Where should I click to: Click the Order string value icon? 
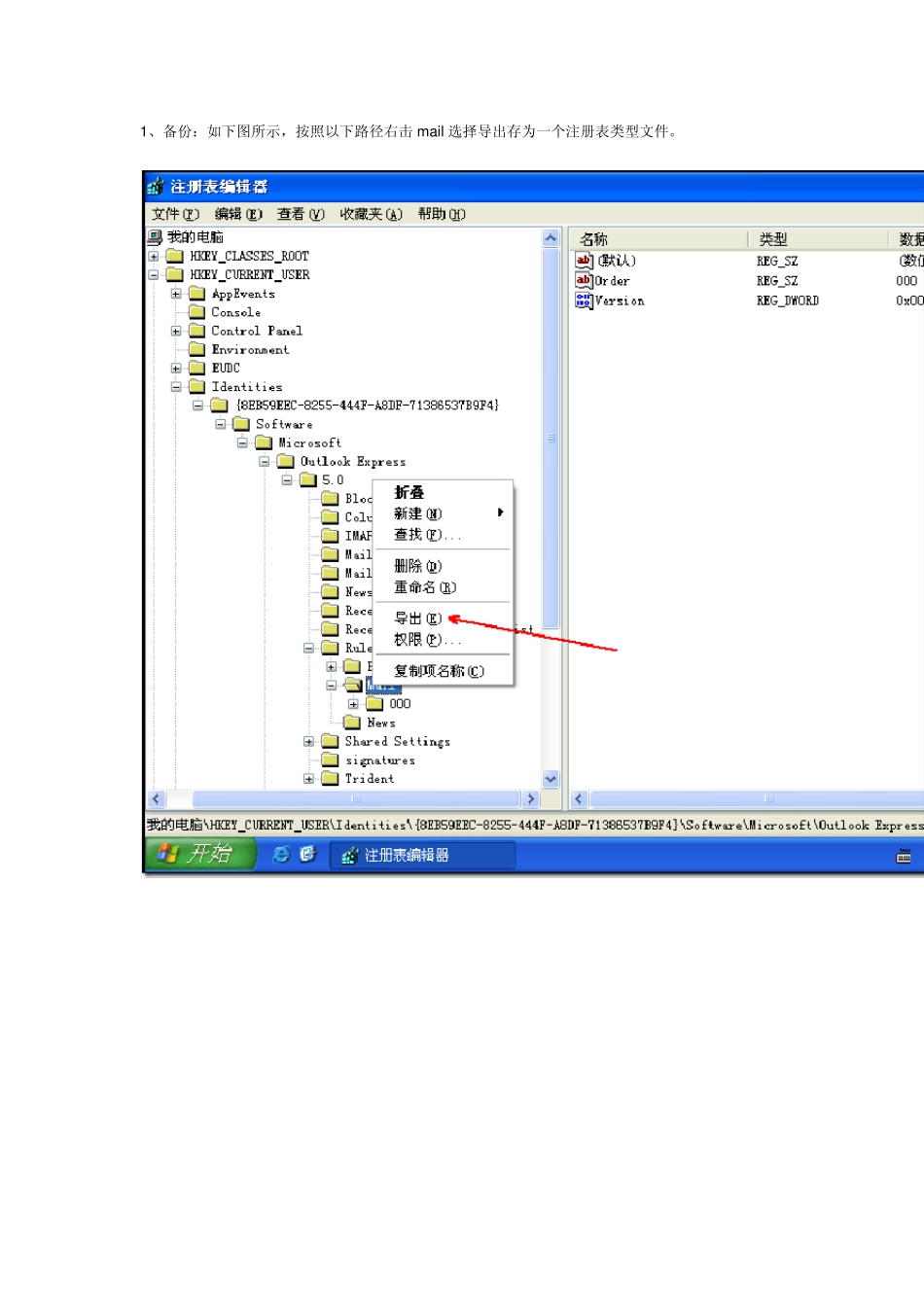(x=584, y=280)
